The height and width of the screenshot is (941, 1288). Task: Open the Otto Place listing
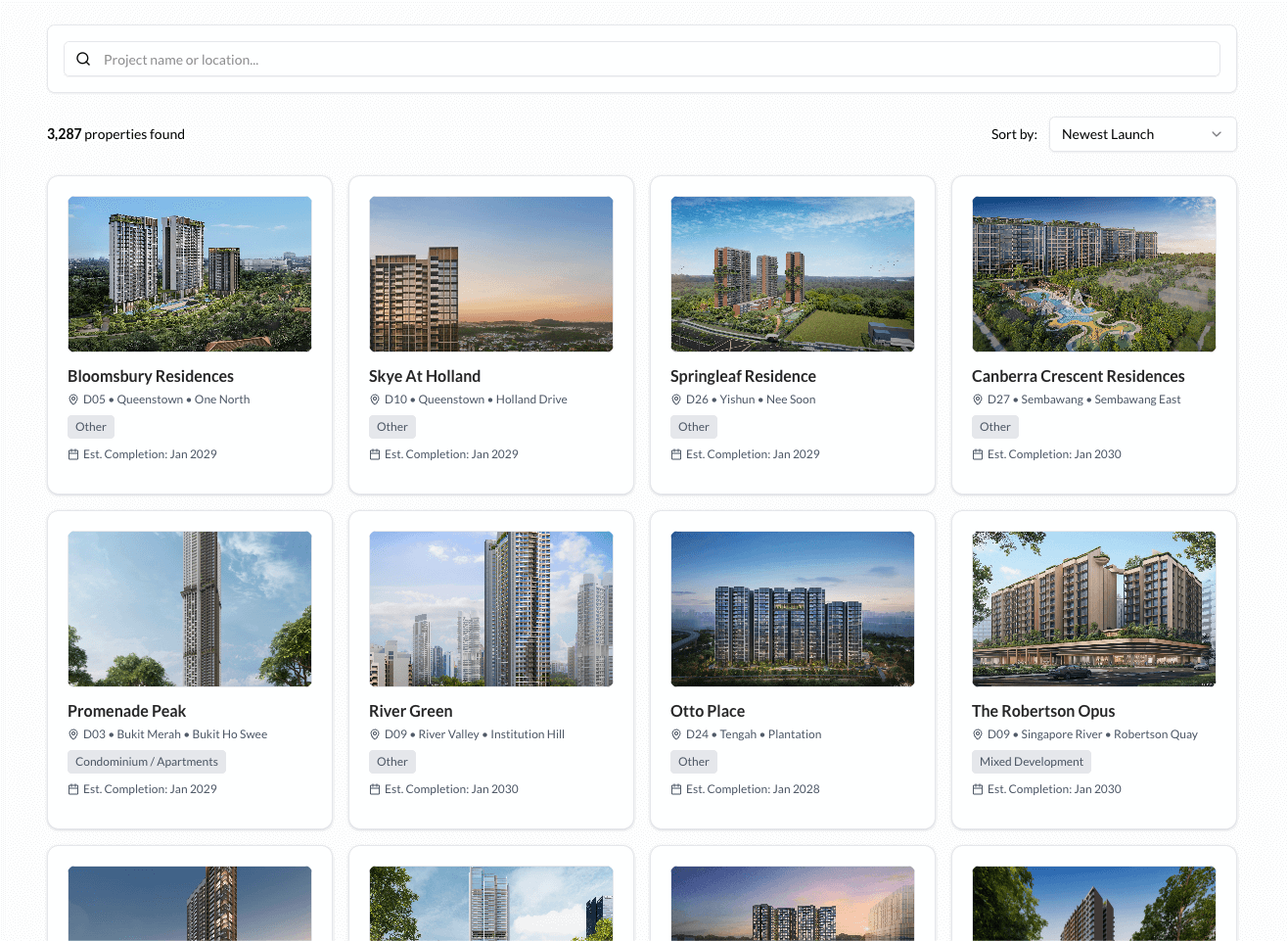(x=707, y=711)
